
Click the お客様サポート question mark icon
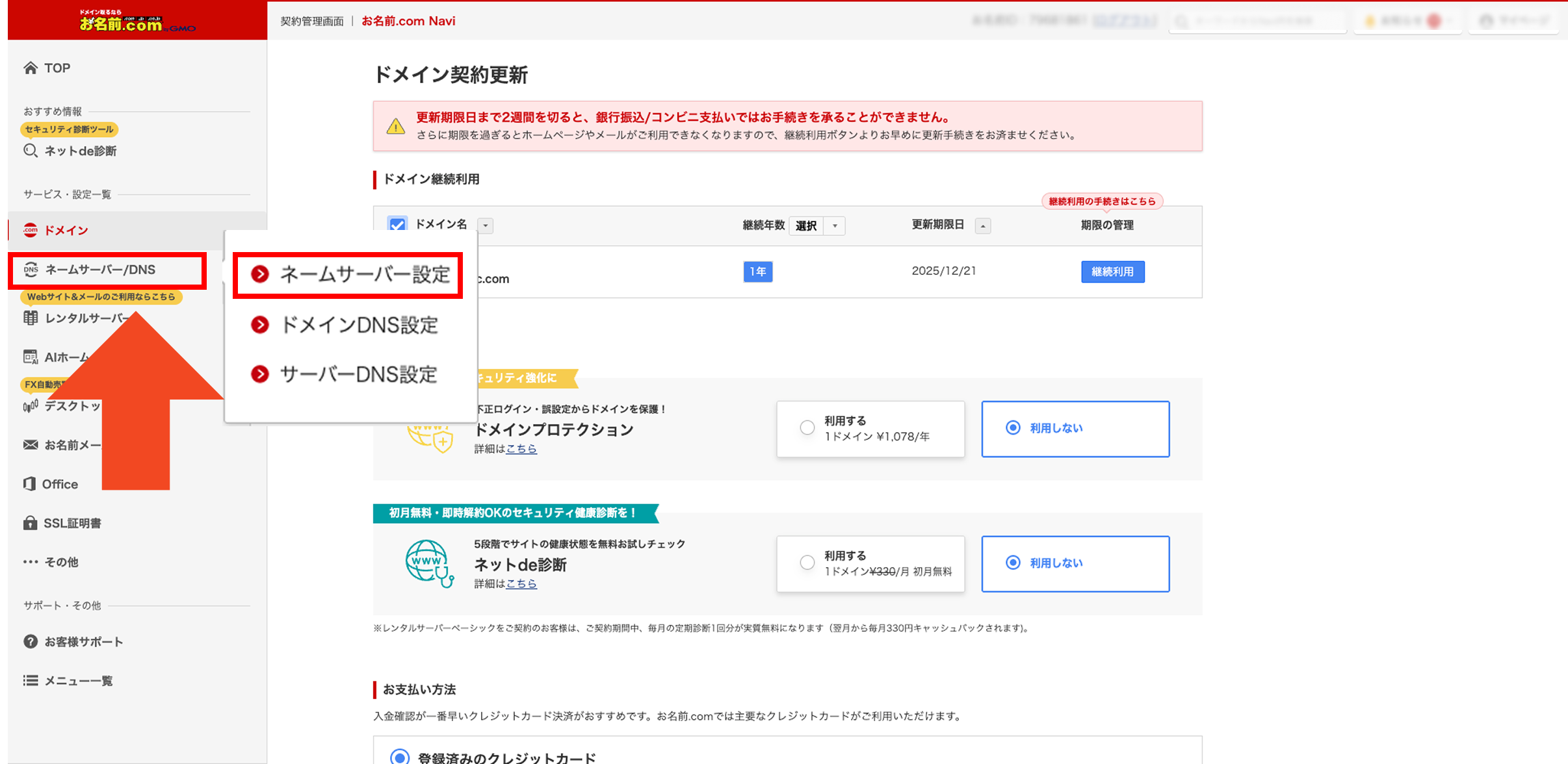click(31, 642)
